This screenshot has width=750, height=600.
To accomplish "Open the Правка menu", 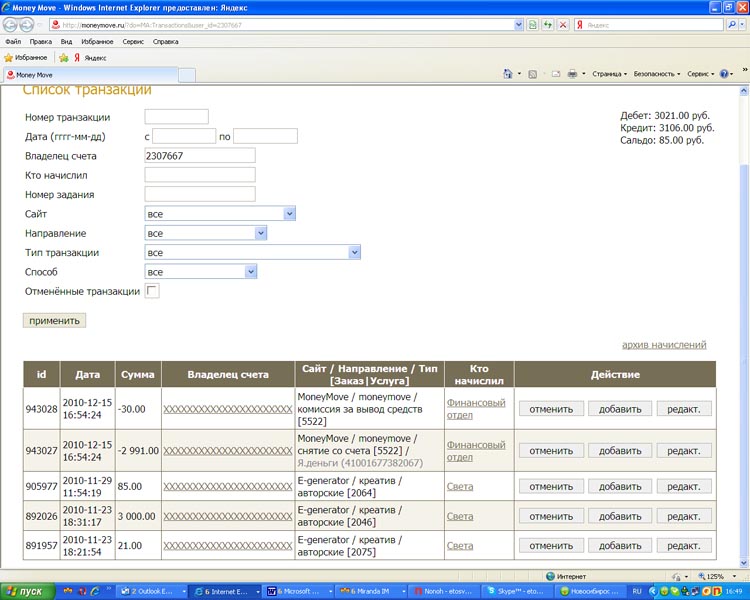I will click(x=41, y=42).
